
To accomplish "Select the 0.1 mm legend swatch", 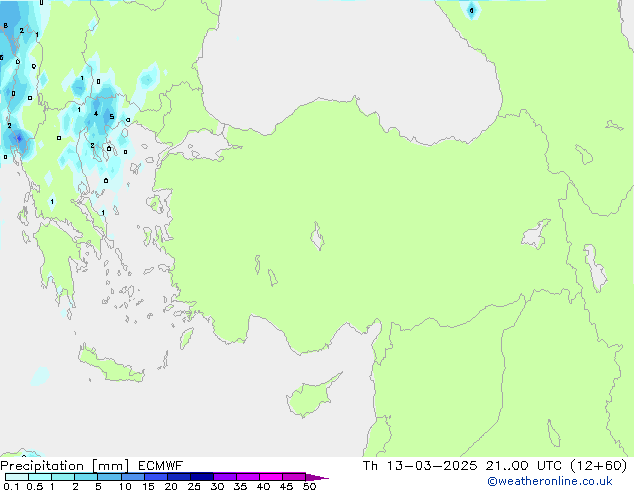I will (x=17, y=477).
